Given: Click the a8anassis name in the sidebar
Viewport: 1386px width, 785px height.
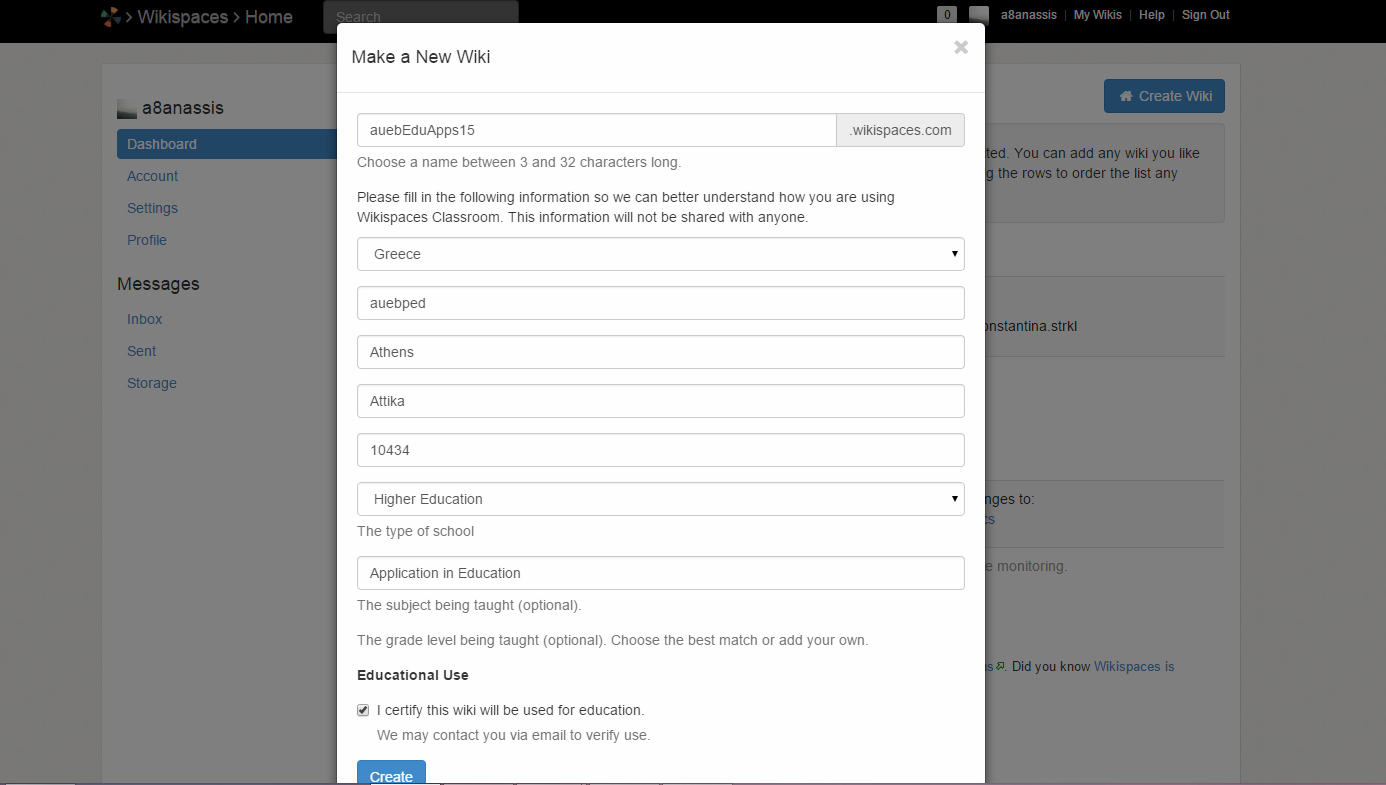Looking at the screenshot, I should [183, 108].
